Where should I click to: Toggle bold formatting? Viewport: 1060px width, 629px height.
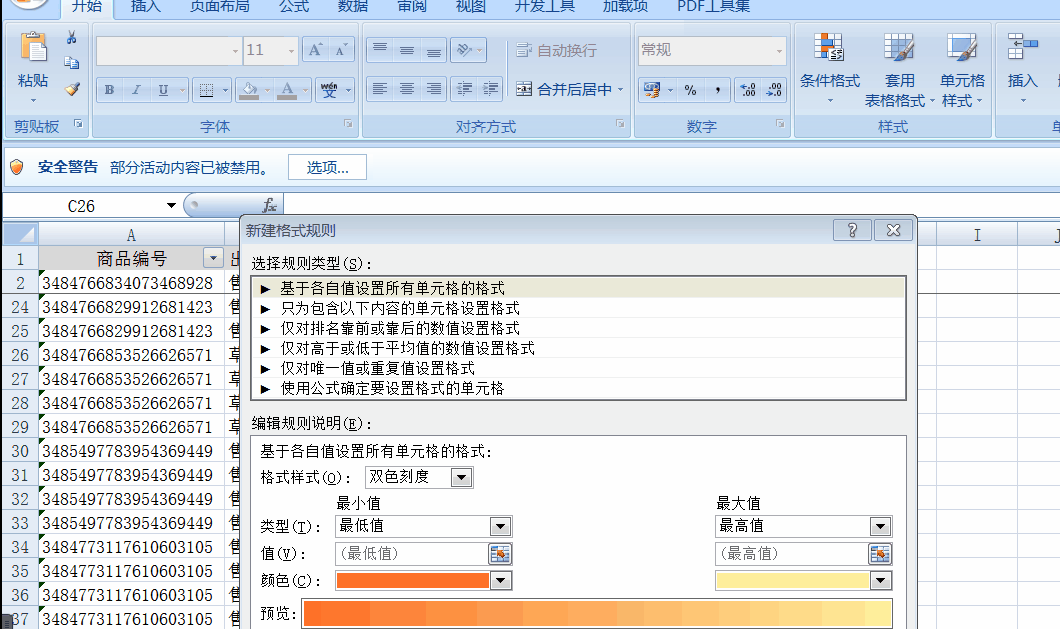click(108, 89)
